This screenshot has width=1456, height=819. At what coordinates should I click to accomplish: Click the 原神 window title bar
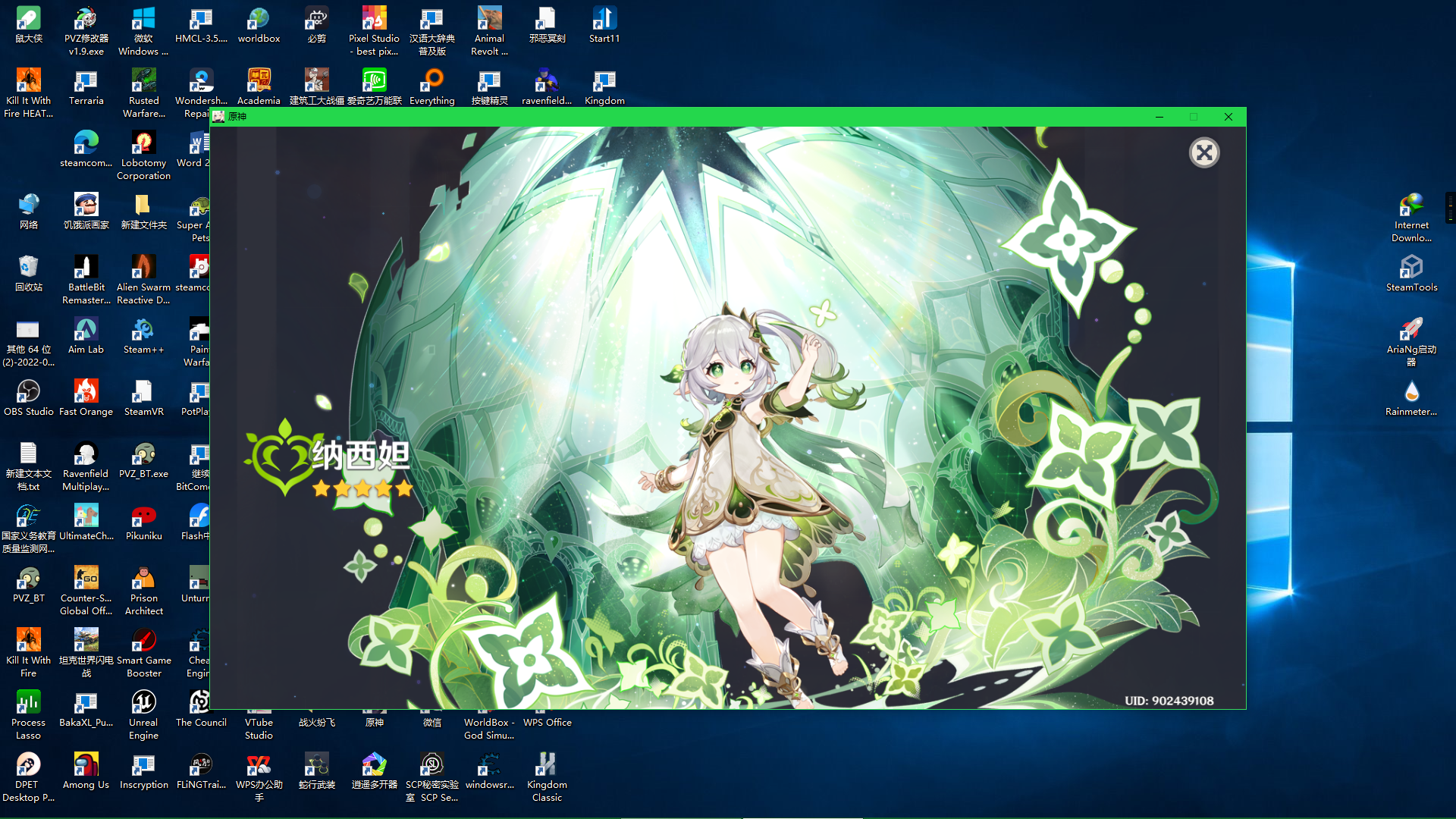pyautogui.click(x=682, y=117)
